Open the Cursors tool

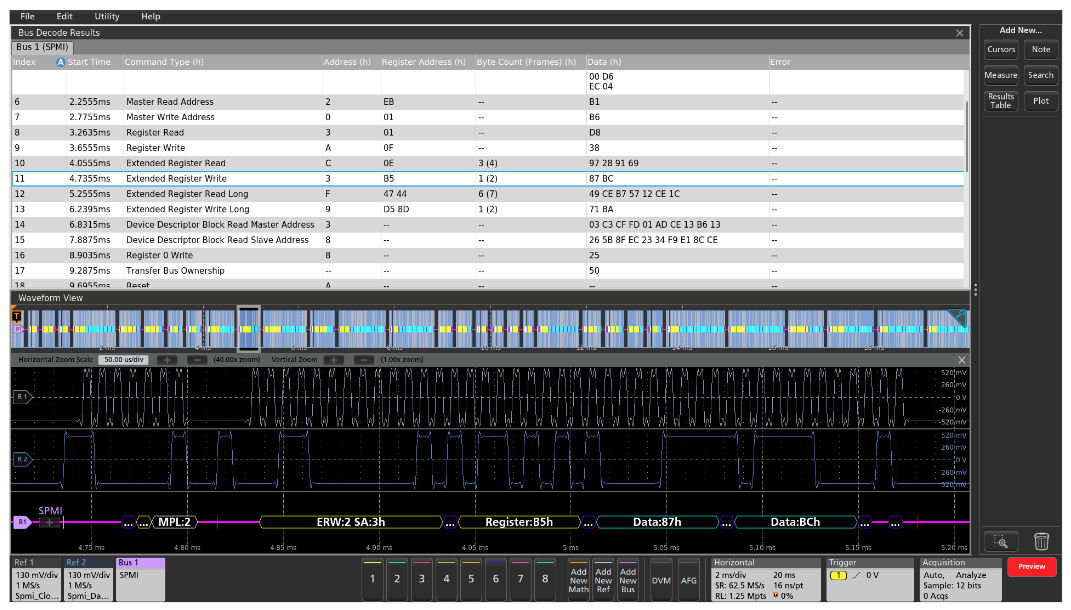[1000, 49]
